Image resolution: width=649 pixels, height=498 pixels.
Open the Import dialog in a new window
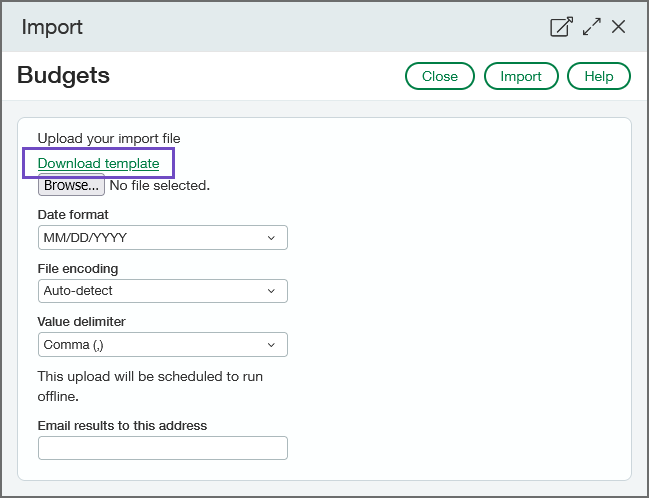[561, 27]
